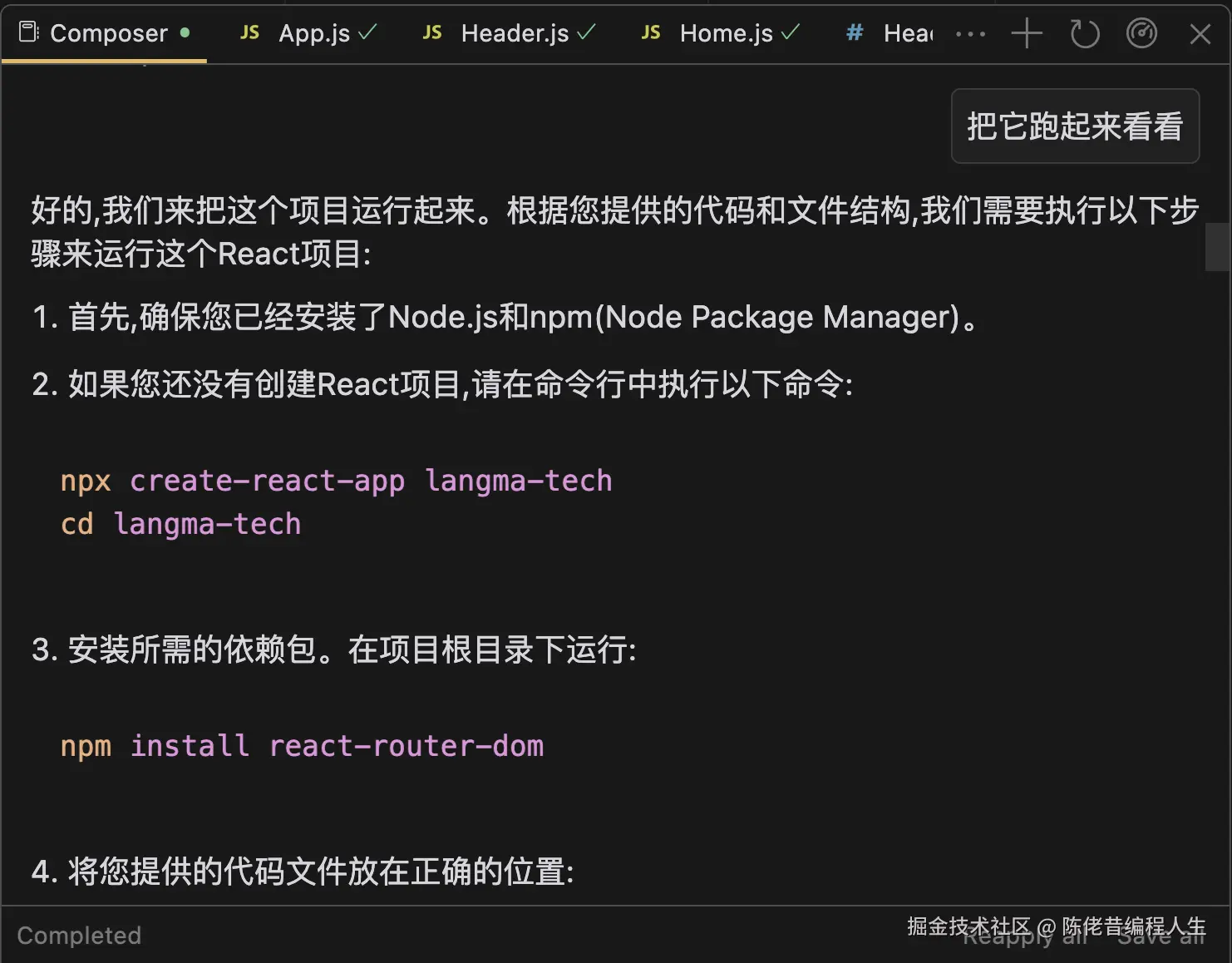Click the JS icon on the Home.js tab
This screenshot has width=1232, height=963.
click(650, 32)
